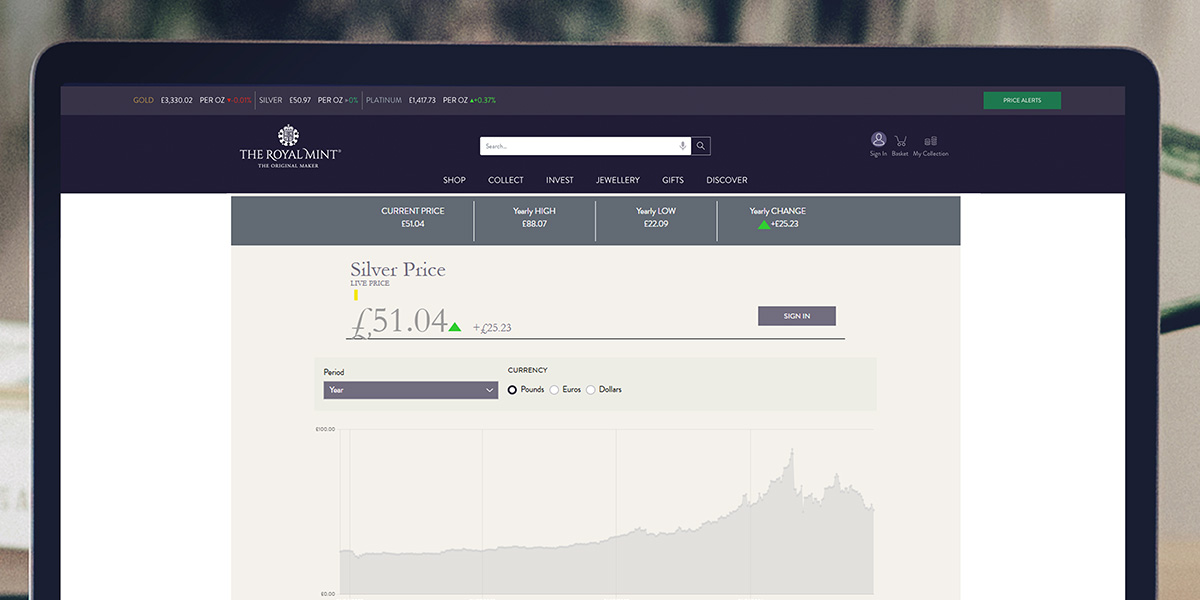Expand the Invest navigation menu
This screenshot has height=600, width=1200.
tap(559, 180)
